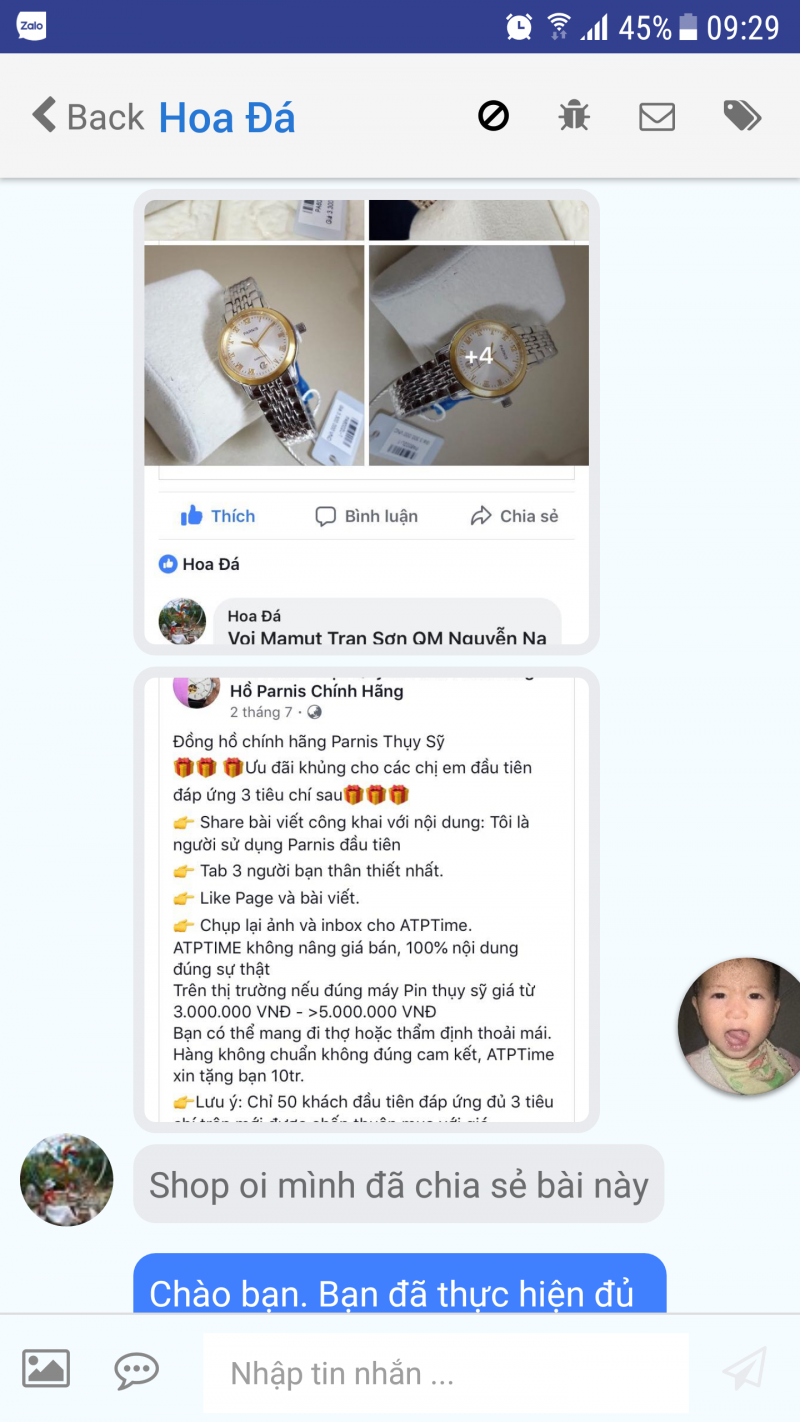Tap the +4 more photos thumbnail
The width and height of the screenshot is (800, 1422).
pos(479,355)
